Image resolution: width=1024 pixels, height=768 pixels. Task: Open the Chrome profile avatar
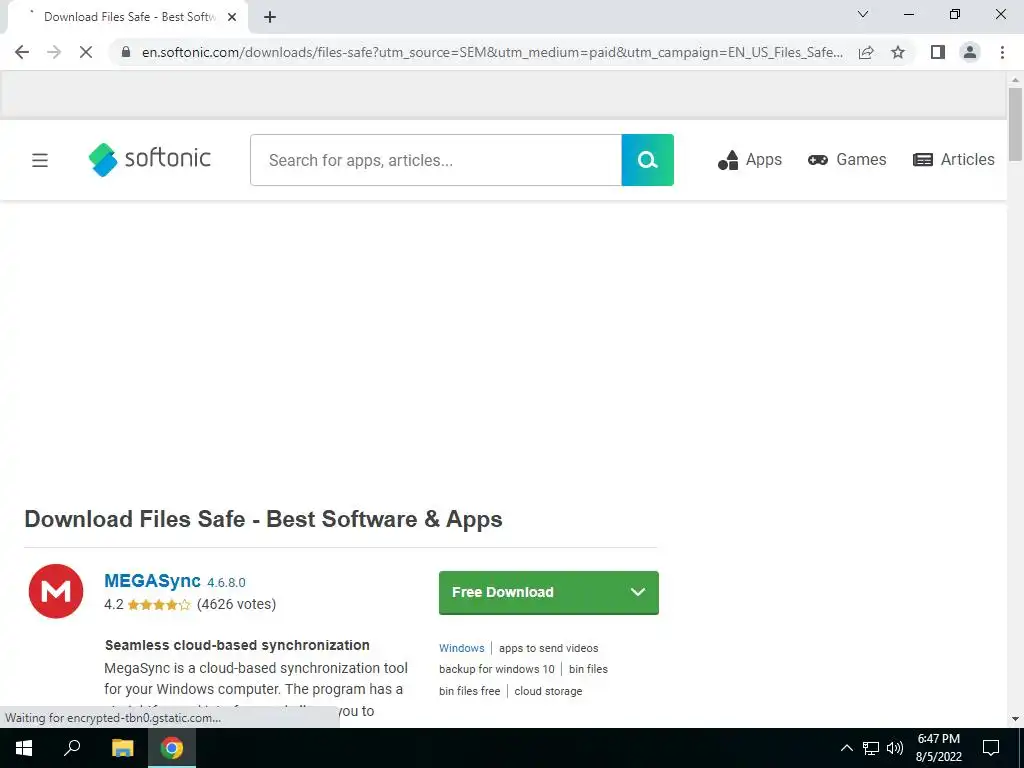970,52
